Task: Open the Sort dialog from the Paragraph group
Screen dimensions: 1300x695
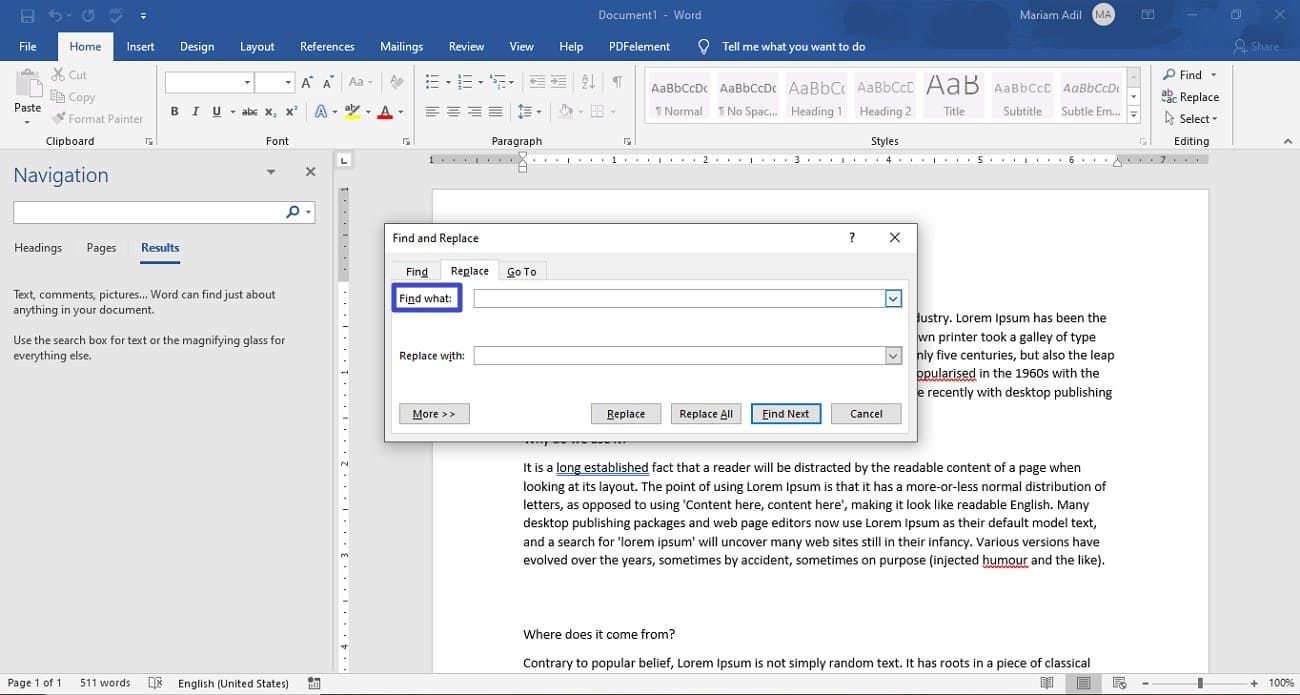Action: [x=589, y=81]
